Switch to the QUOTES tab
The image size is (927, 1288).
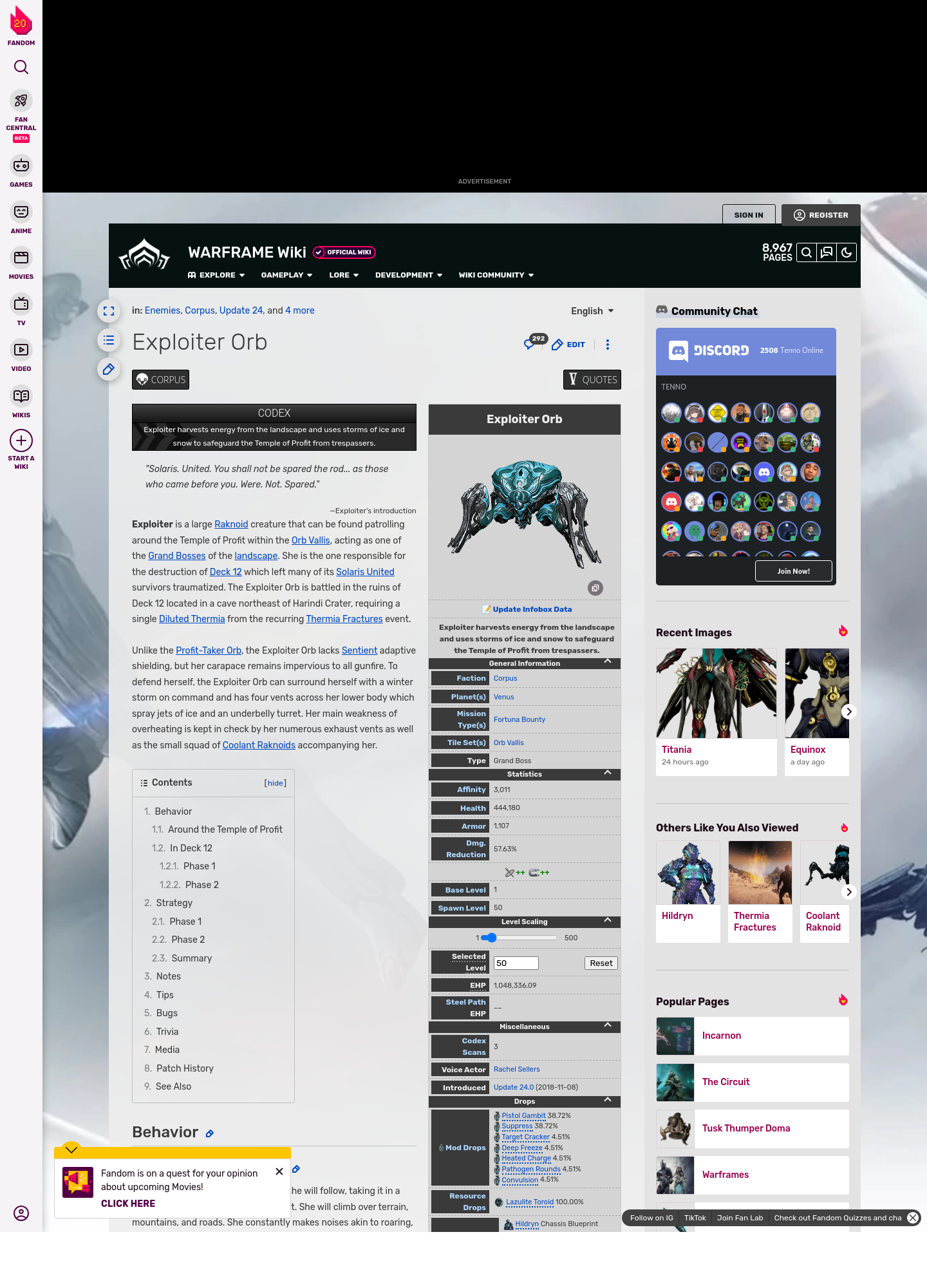[x=592, y=380]
